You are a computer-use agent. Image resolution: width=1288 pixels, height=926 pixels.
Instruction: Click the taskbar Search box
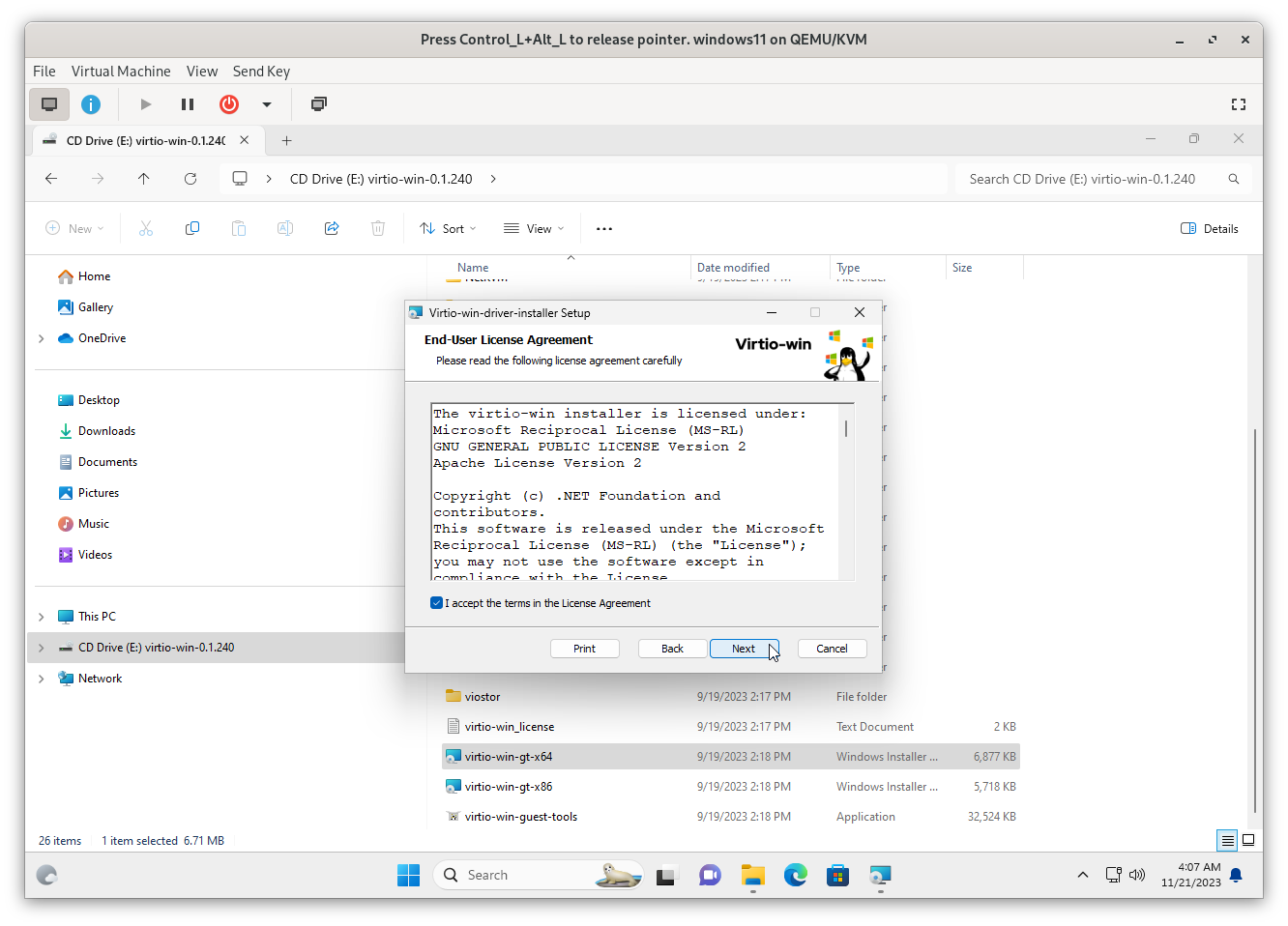pos(539,876)
